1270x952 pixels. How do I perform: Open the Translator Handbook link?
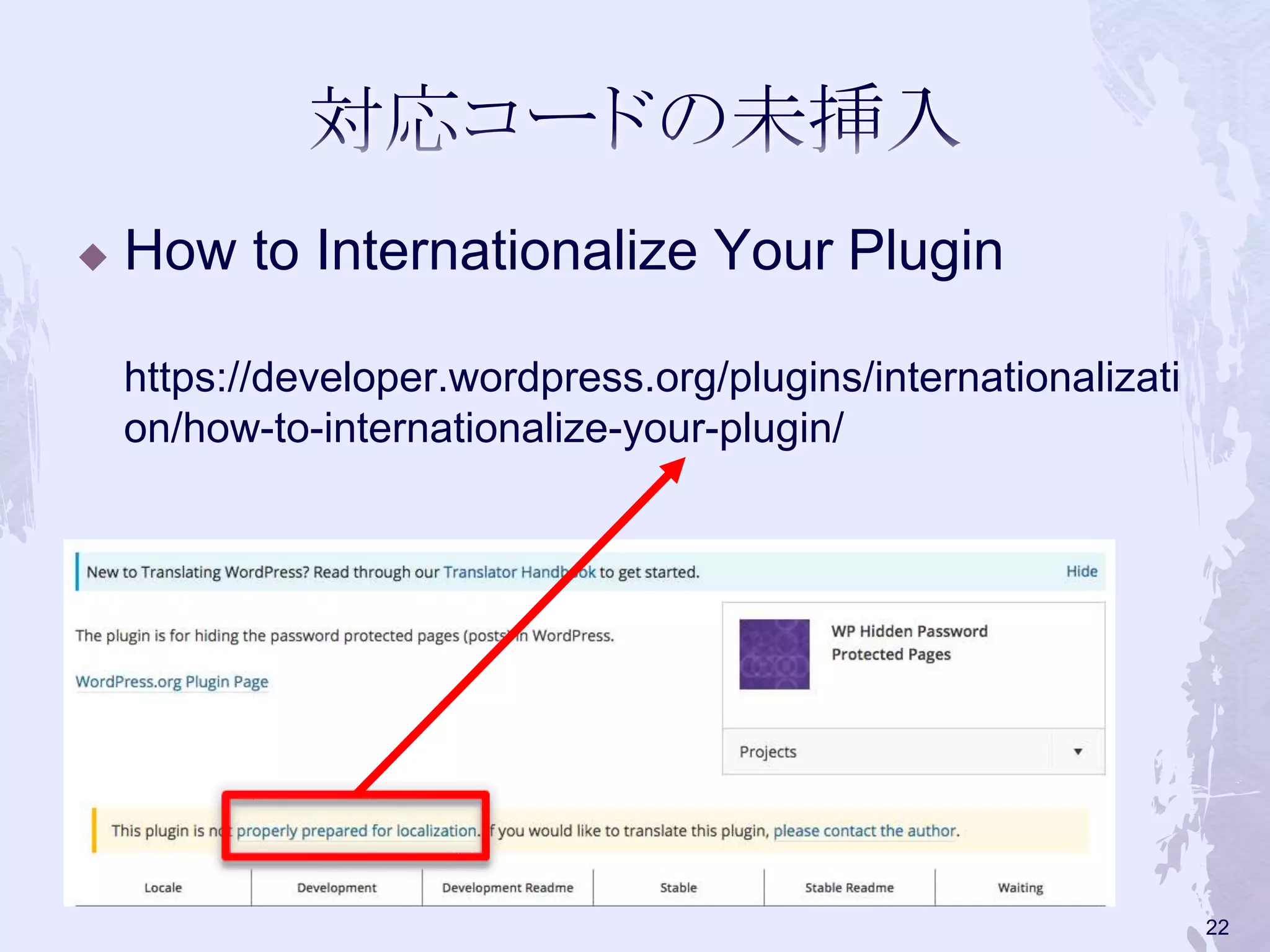[520, 571]
